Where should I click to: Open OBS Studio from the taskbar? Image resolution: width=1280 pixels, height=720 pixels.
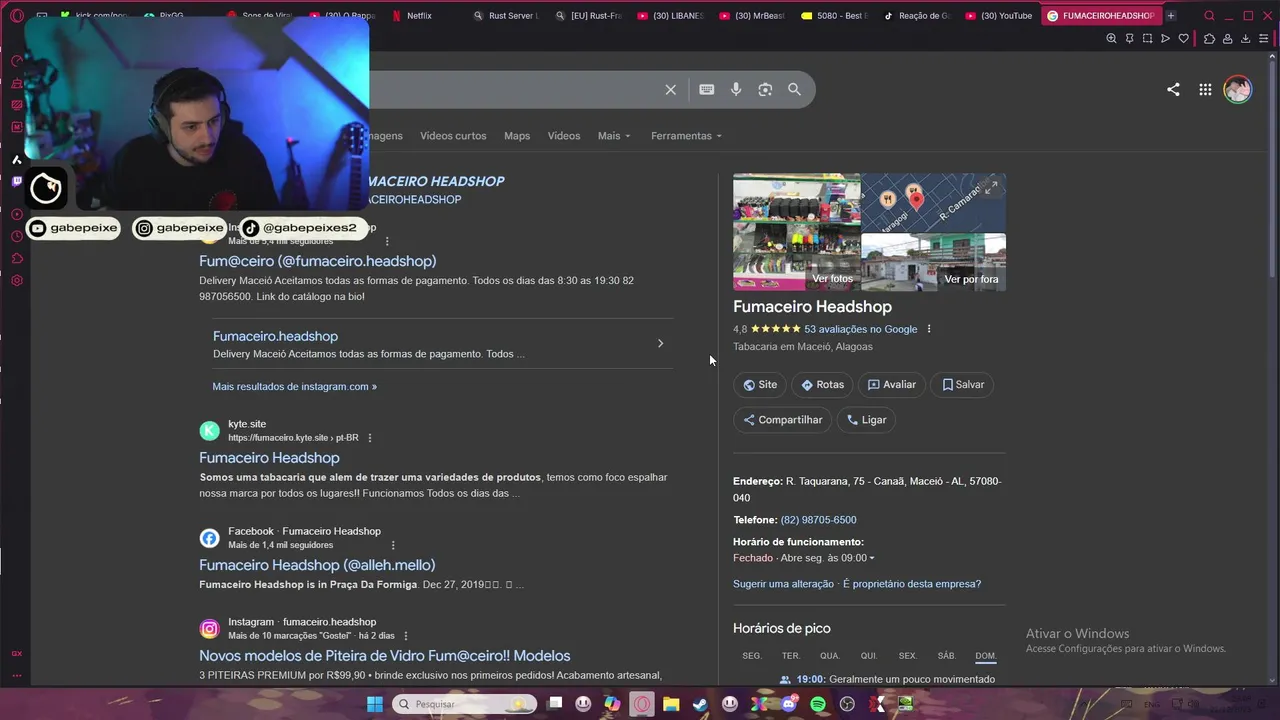pos(848,704)
